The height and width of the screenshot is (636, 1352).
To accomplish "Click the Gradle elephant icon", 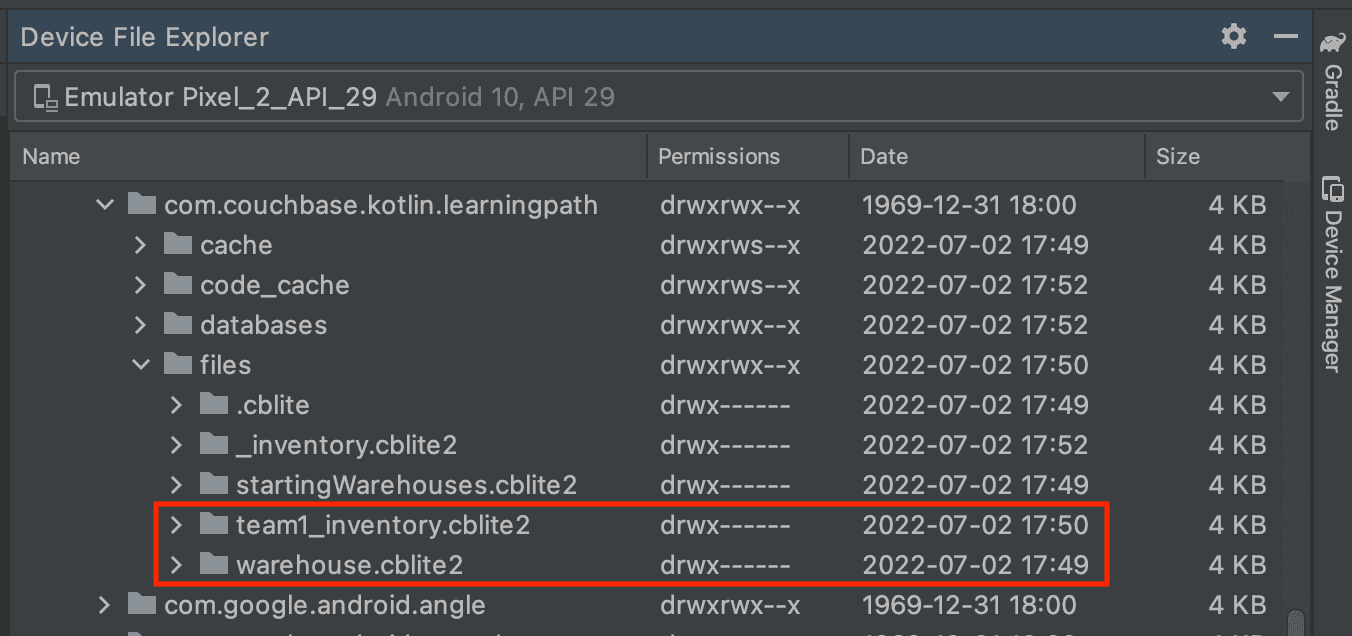I will tap(1332, 43).
